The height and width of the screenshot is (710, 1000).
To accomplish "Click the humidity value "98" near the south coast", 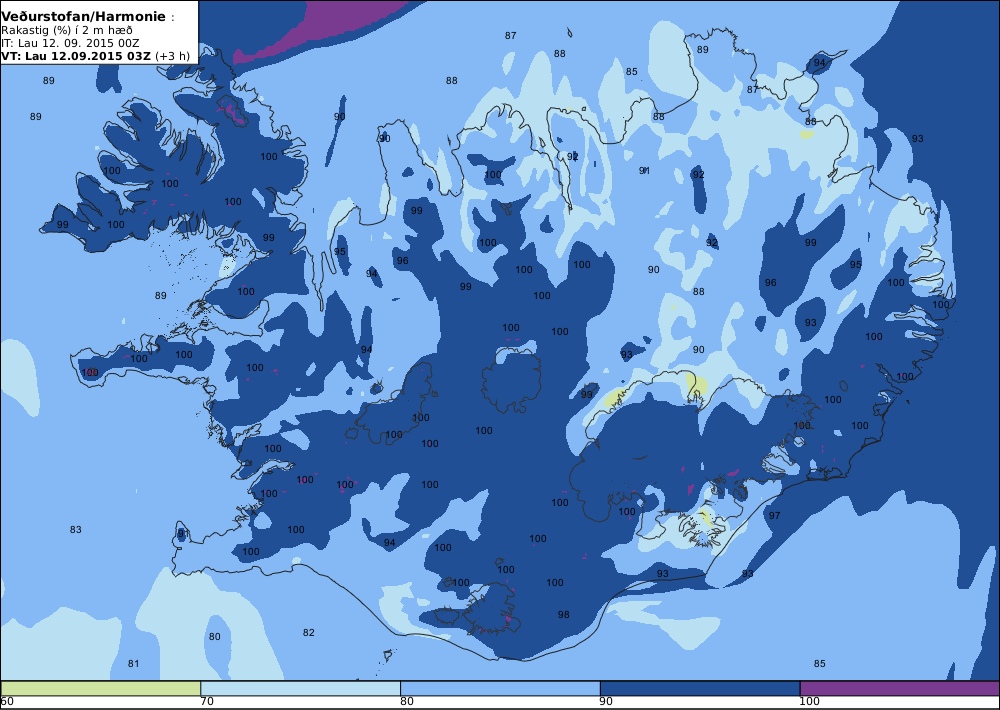I will (564, 615).
